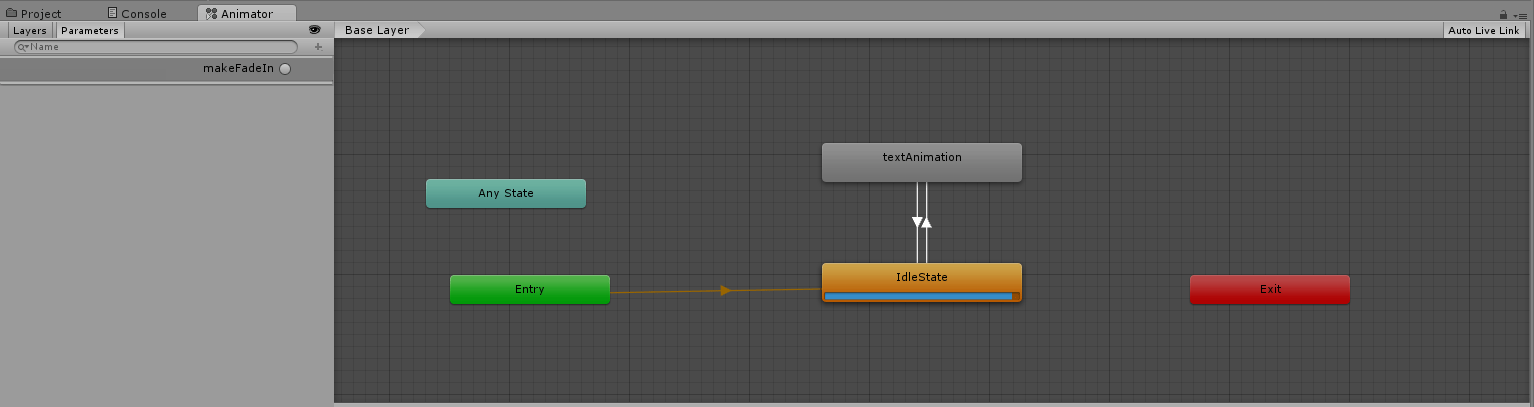
Task: Select the makeFadeIn parameter name
Action: (x=238, y=69)
